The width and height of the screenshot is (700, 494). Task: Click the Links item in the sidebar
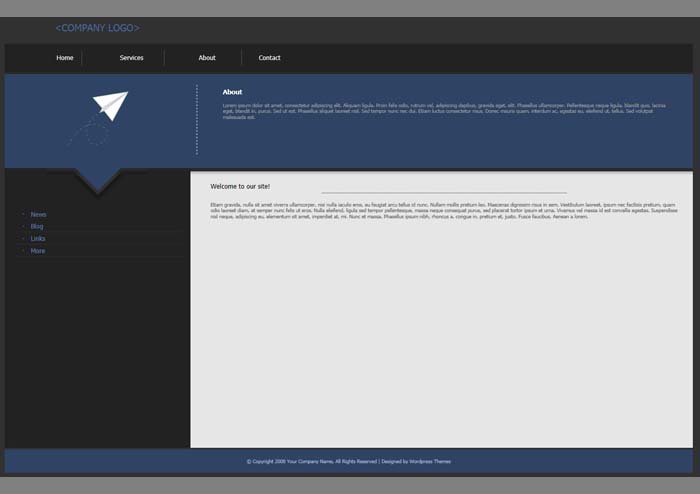point(38,239)
